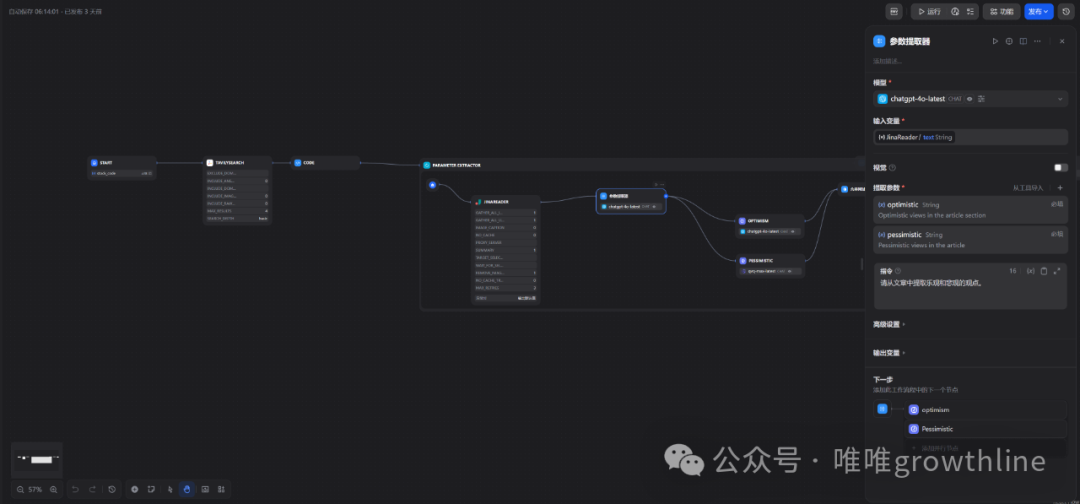Close the 参数提取器 panel
The image size is (1080, 504).
pyautogui.click(x=1061, y=41)
